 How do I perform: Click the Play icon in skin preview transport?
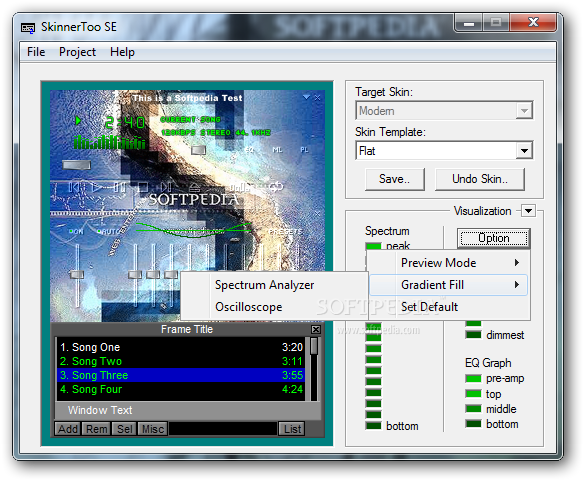tap(96, 187)
